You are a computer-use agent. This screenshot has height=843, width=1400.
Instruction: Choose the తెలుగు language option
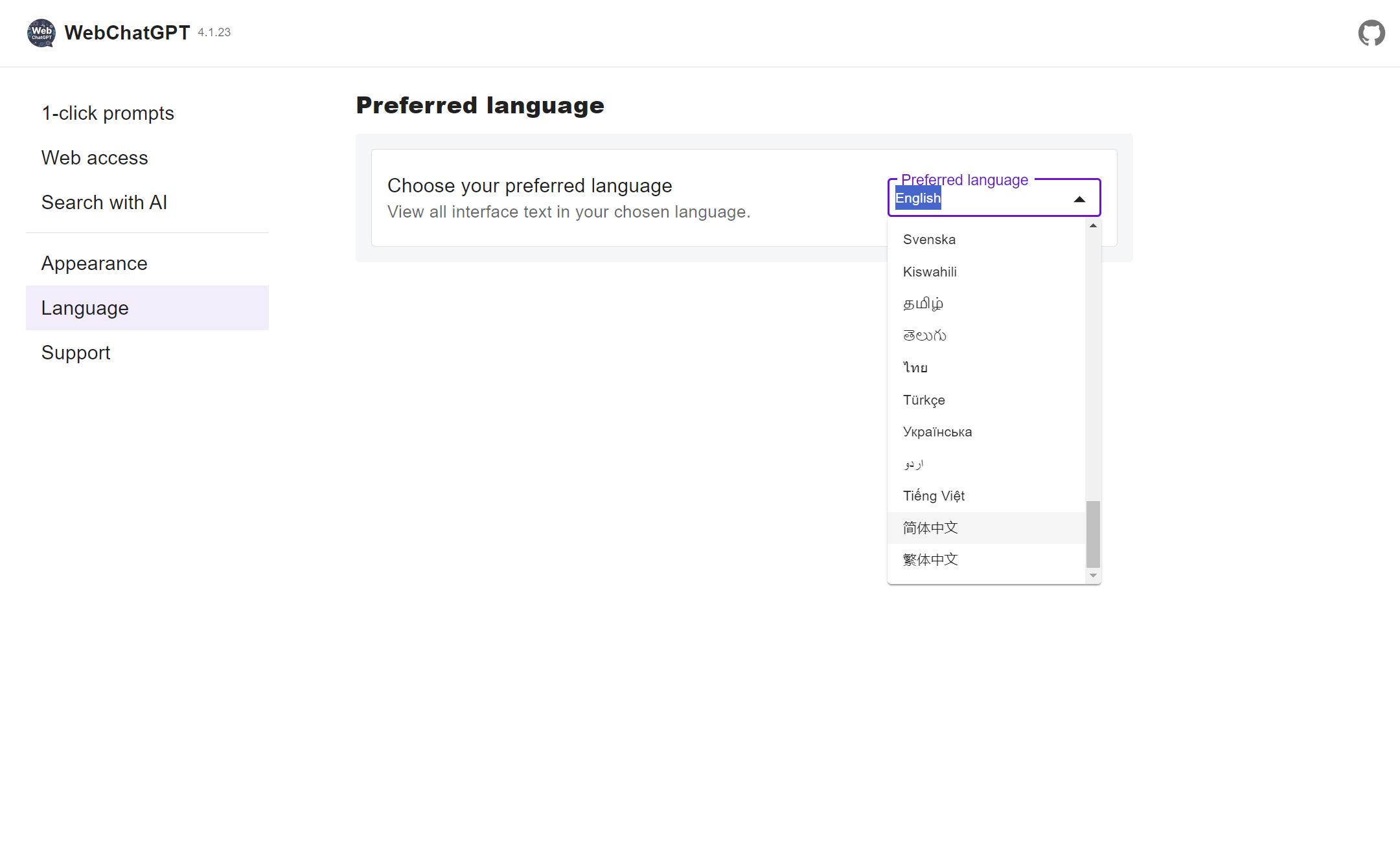click(987, 336)
